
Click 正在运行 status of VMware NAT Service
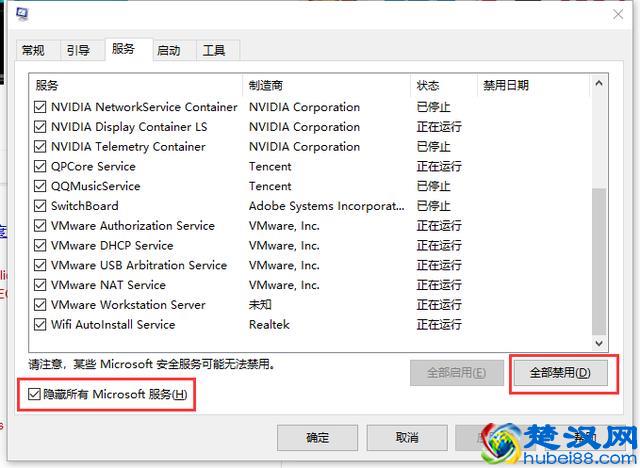tap(439, 285)
